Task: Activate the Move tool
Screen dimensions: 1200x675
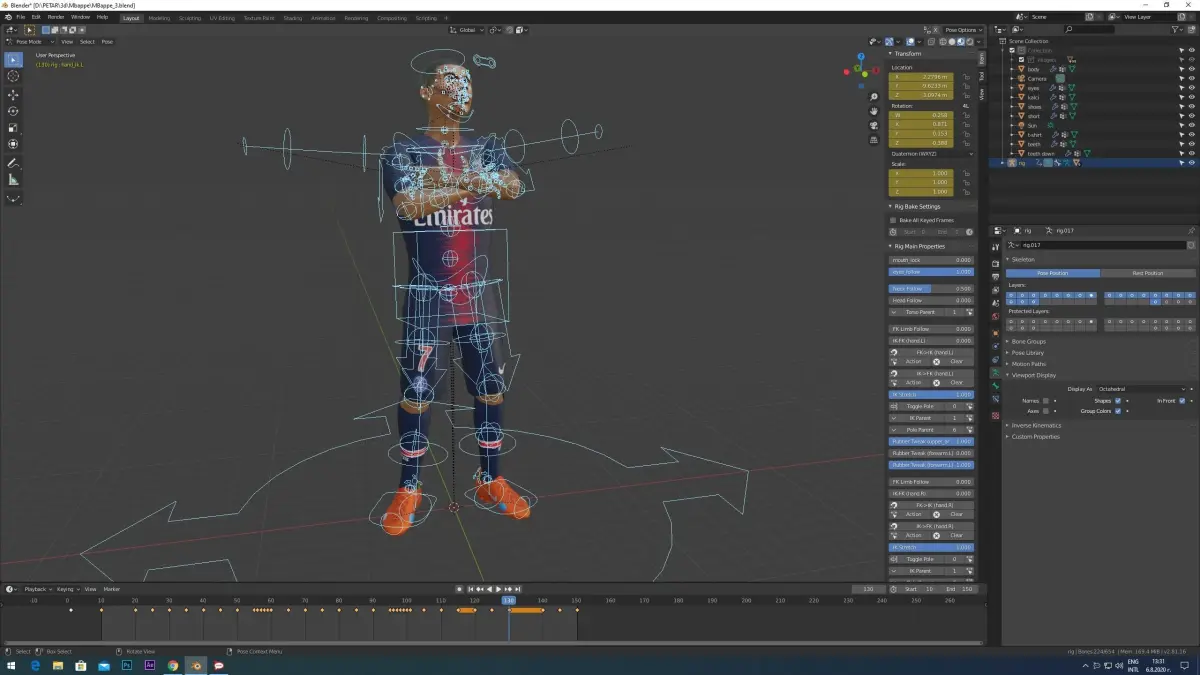Action: (13, 95)
